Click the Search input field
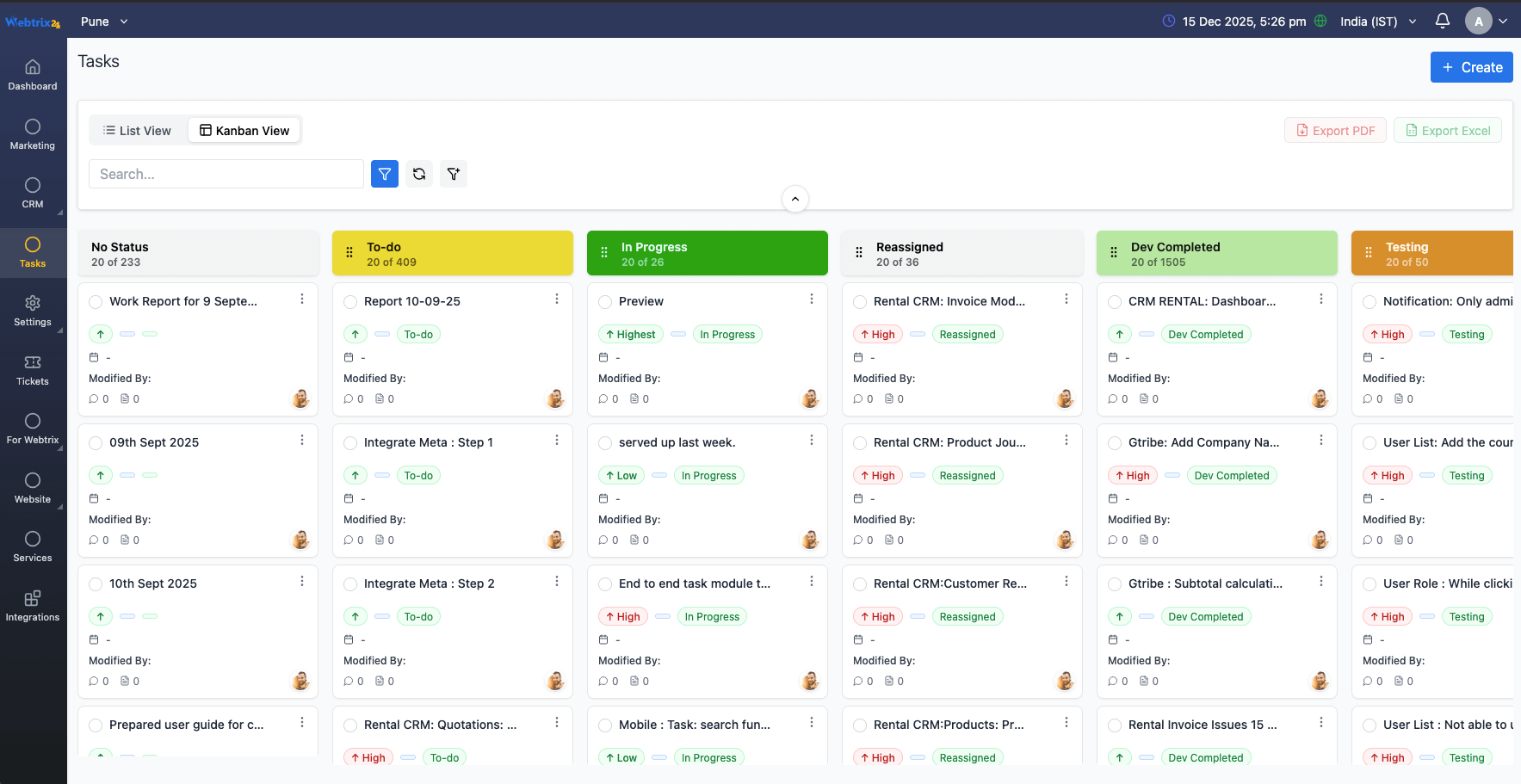1521x784 pixels. (226, 174)
